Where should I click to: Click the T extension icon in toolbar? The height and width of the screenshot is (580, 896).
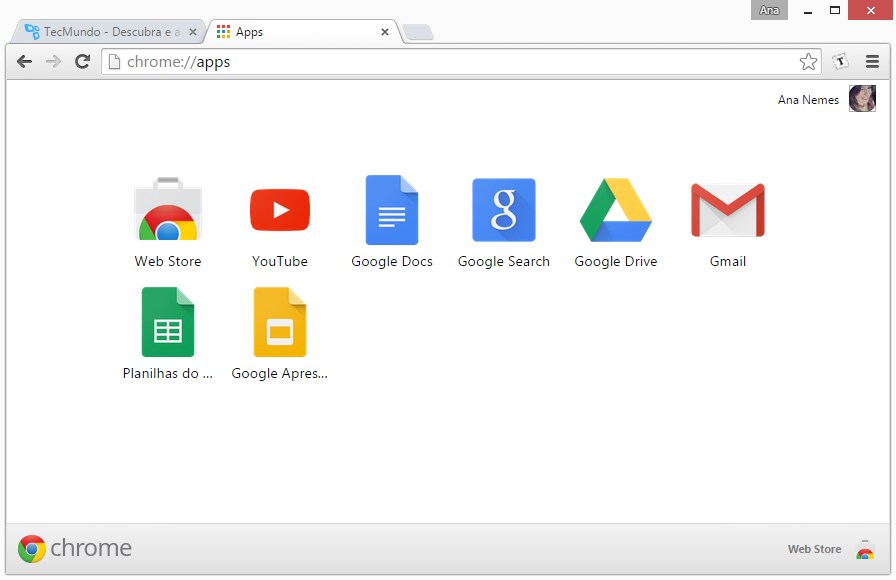point(840,61)
